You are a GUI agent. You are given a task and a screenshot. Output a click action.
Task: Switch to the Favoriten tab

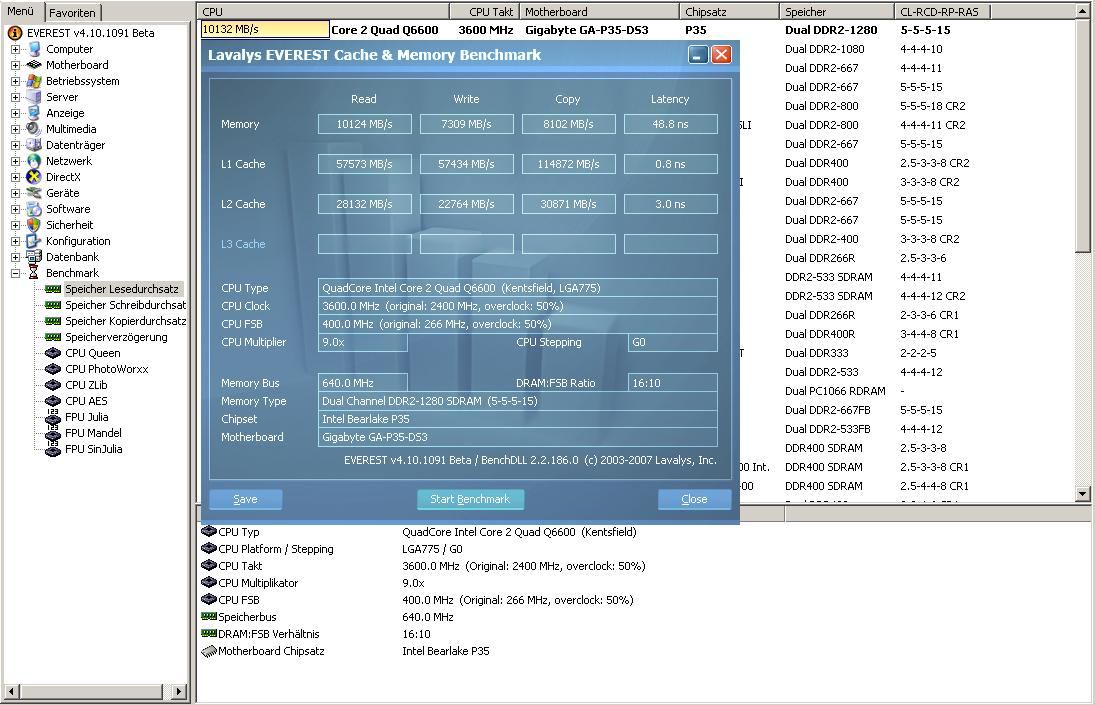point(73,13)
